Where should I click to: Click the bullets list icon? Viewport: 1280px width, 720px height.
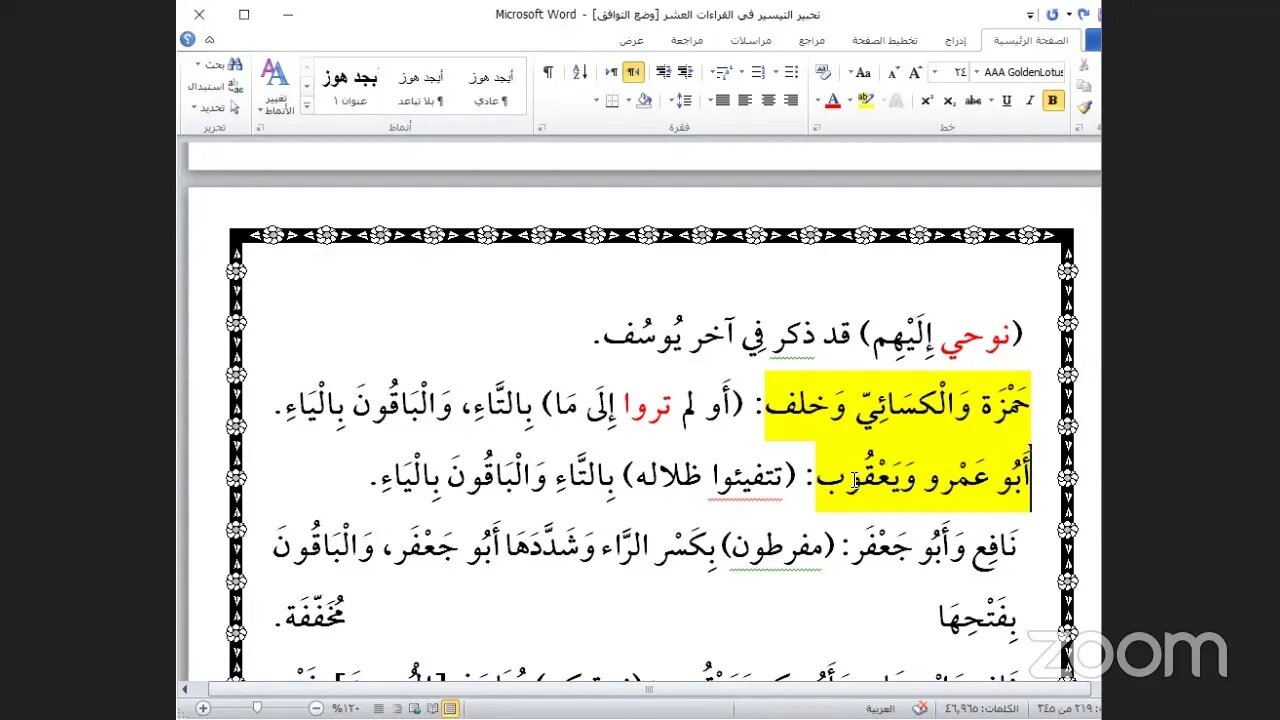click(791, 72)
